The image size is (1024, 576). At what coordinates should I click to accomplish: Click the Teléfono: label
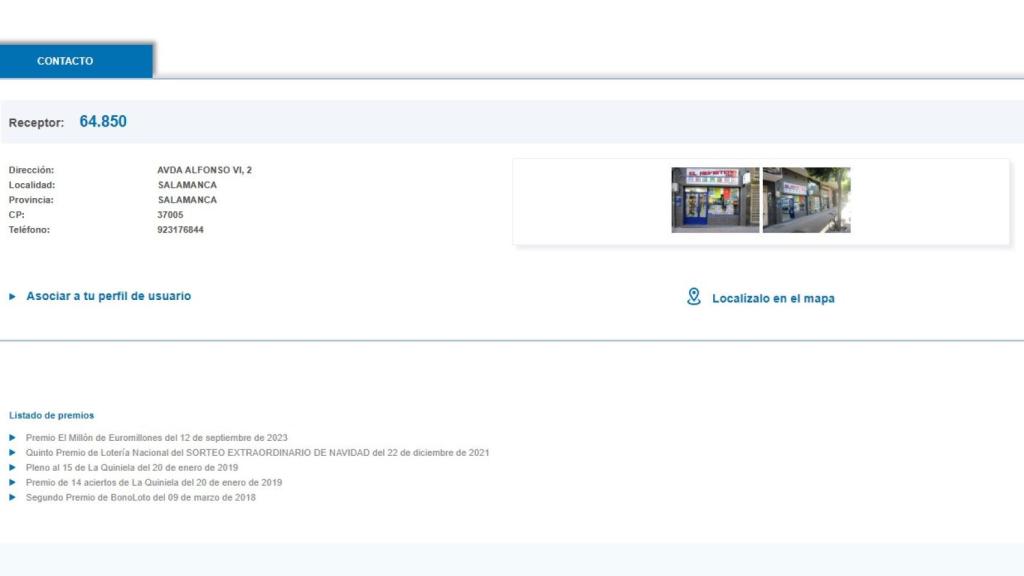coord(29,230)
